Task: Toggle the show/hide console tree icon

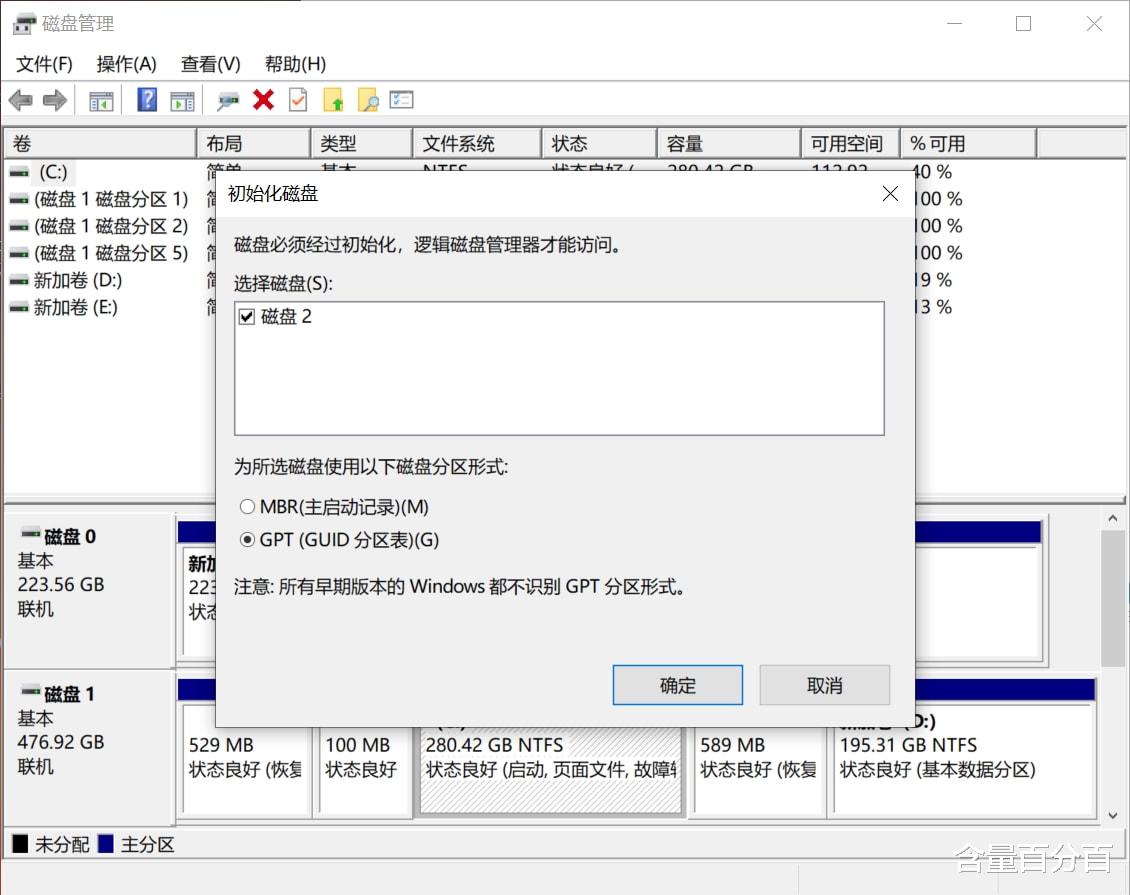Action: coord(100,100)
